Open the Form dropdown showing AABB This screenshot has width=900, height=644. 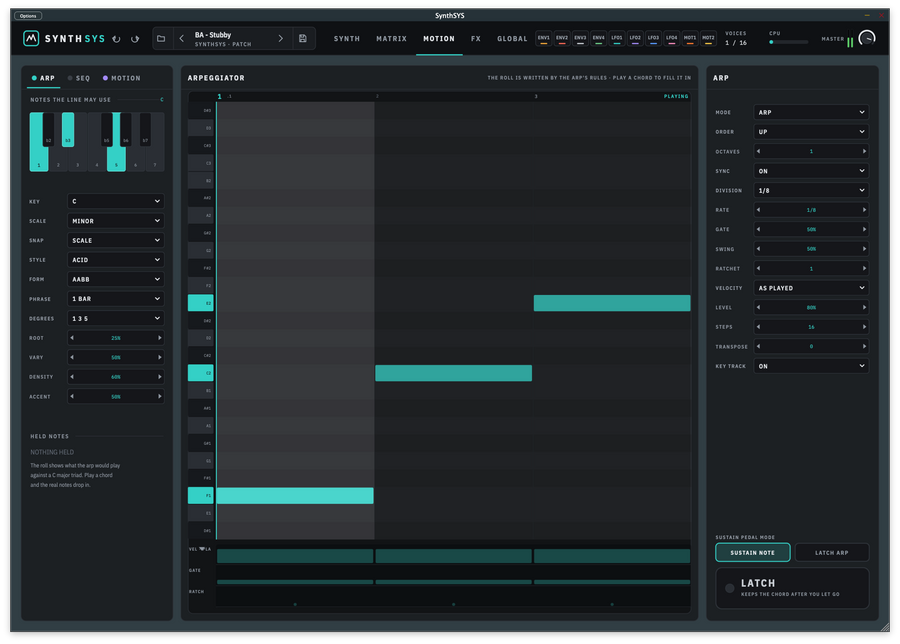pos(116,280)
